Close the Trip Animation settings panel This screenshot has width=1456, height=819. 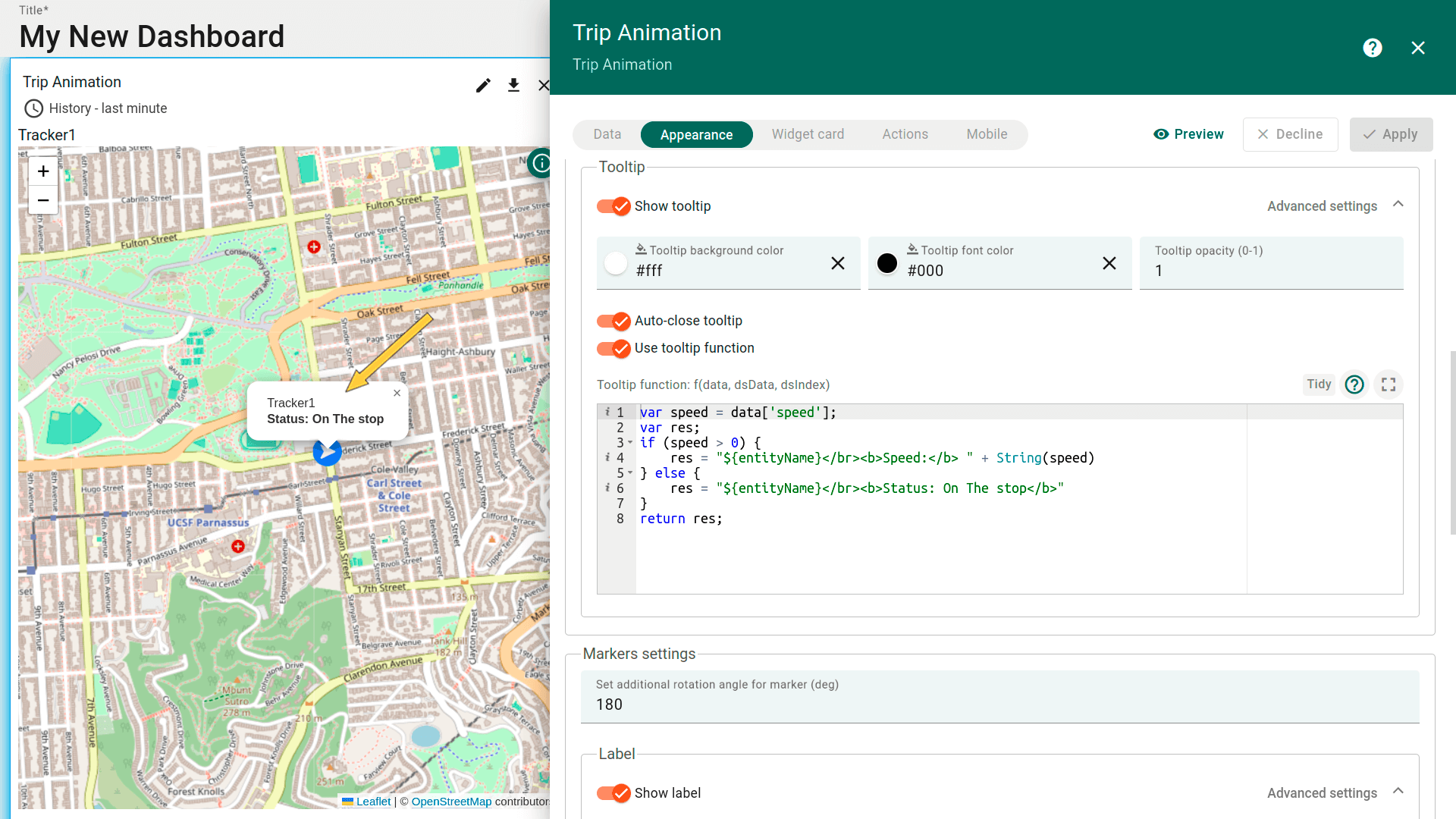pyautogui.click(x=1418, y=48)
